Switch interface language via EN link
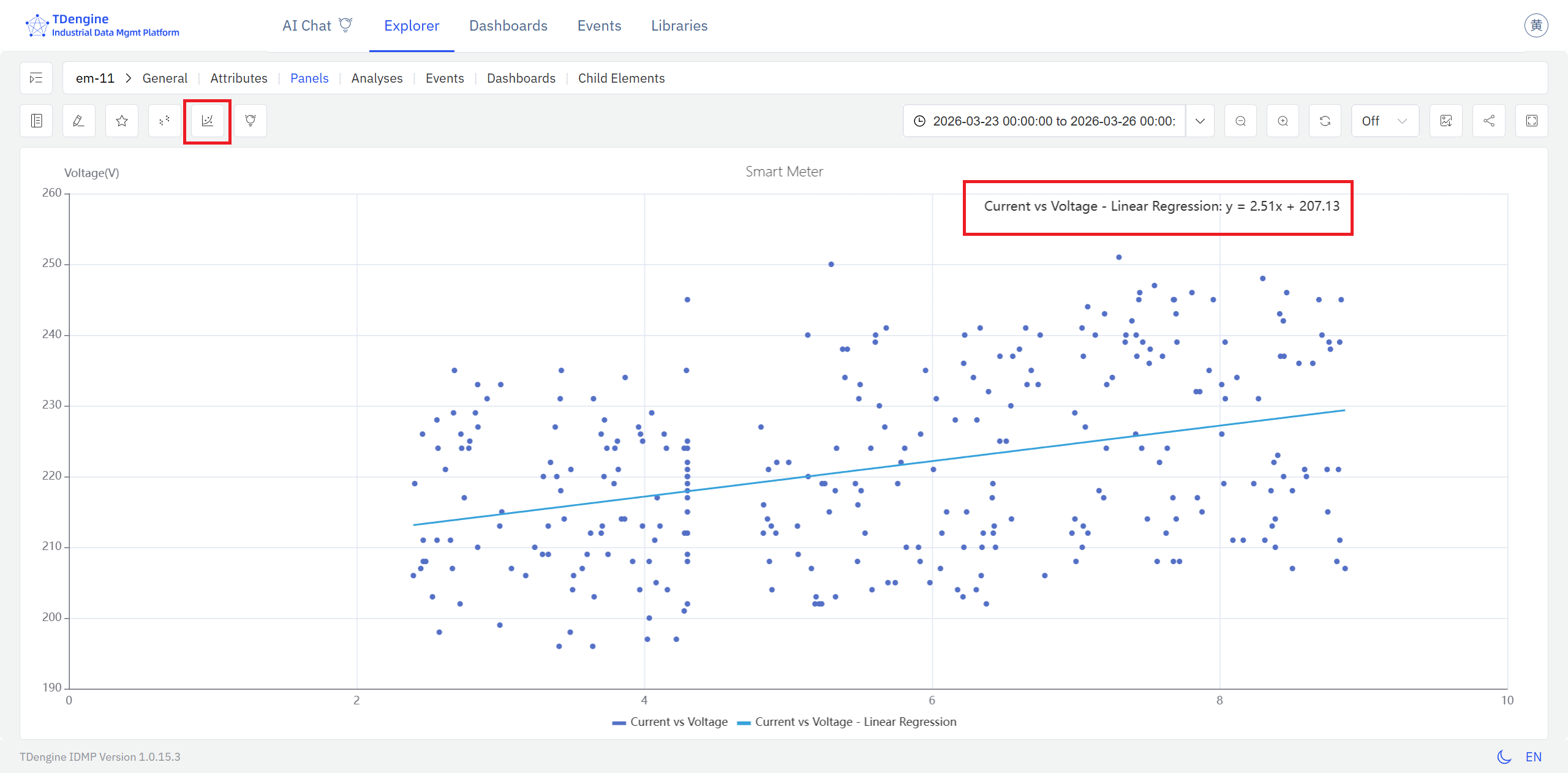The height and width of the screenshot is (773, 1568). click(1534, 757)
